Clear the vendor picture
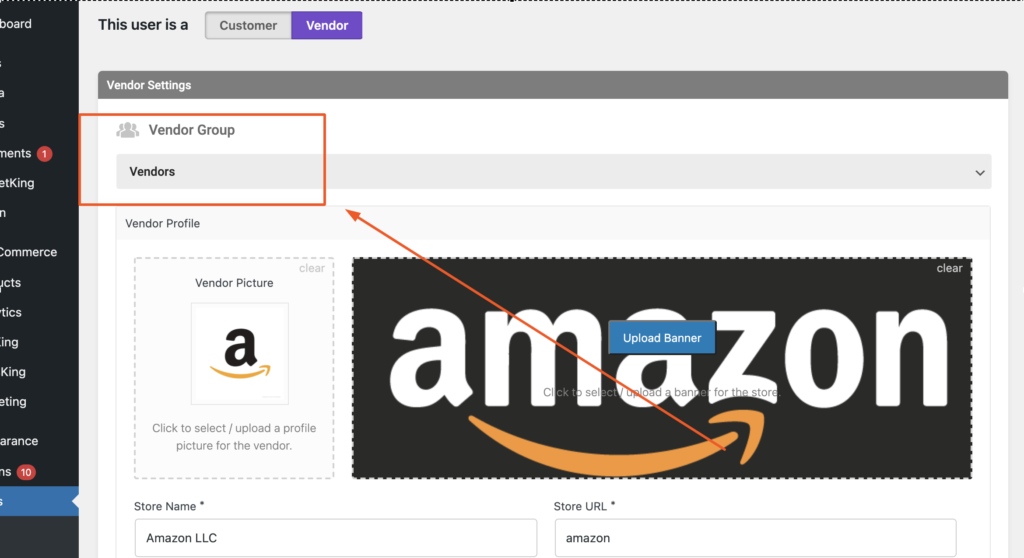The height and width of the screenshot is (558, 1024). [312, 268]
